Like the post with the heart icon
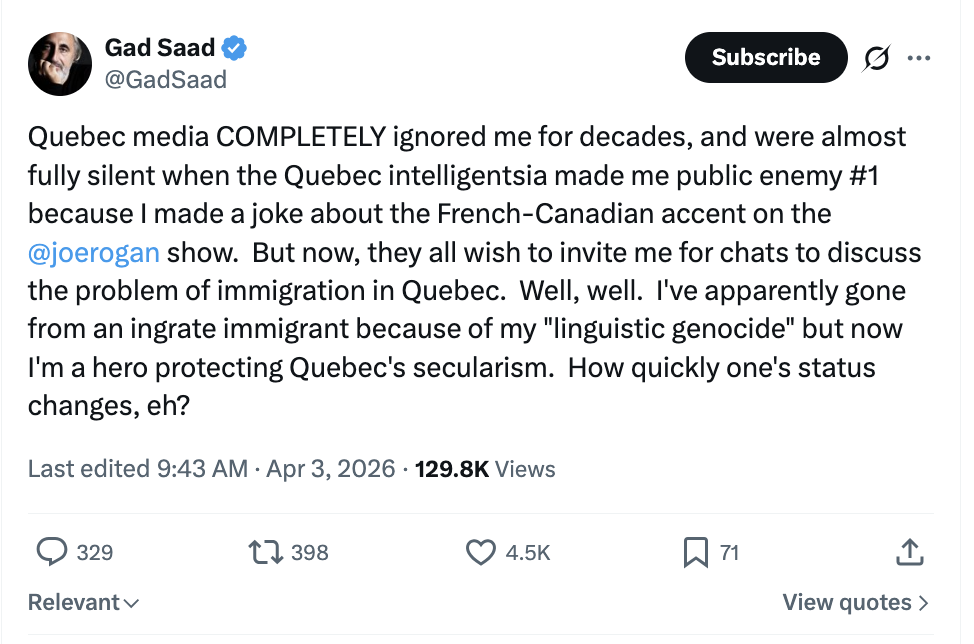Image resolution: width=974 pixels, height=644 pixels. tap(482, 551)
